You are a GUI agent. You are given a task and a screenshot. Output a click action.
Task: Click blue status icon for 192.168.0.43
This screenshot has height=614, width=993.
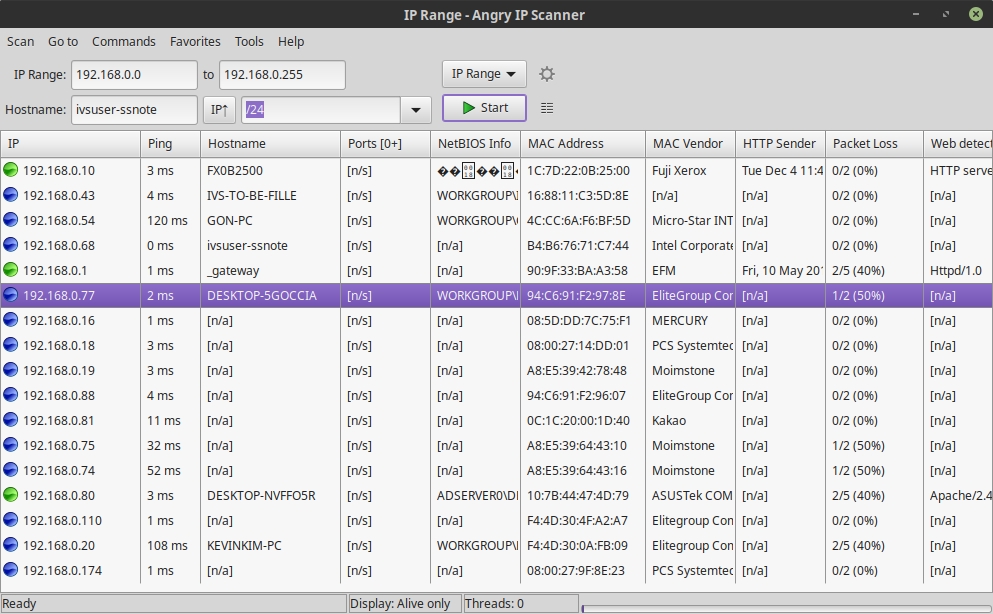tap(11, 196)
